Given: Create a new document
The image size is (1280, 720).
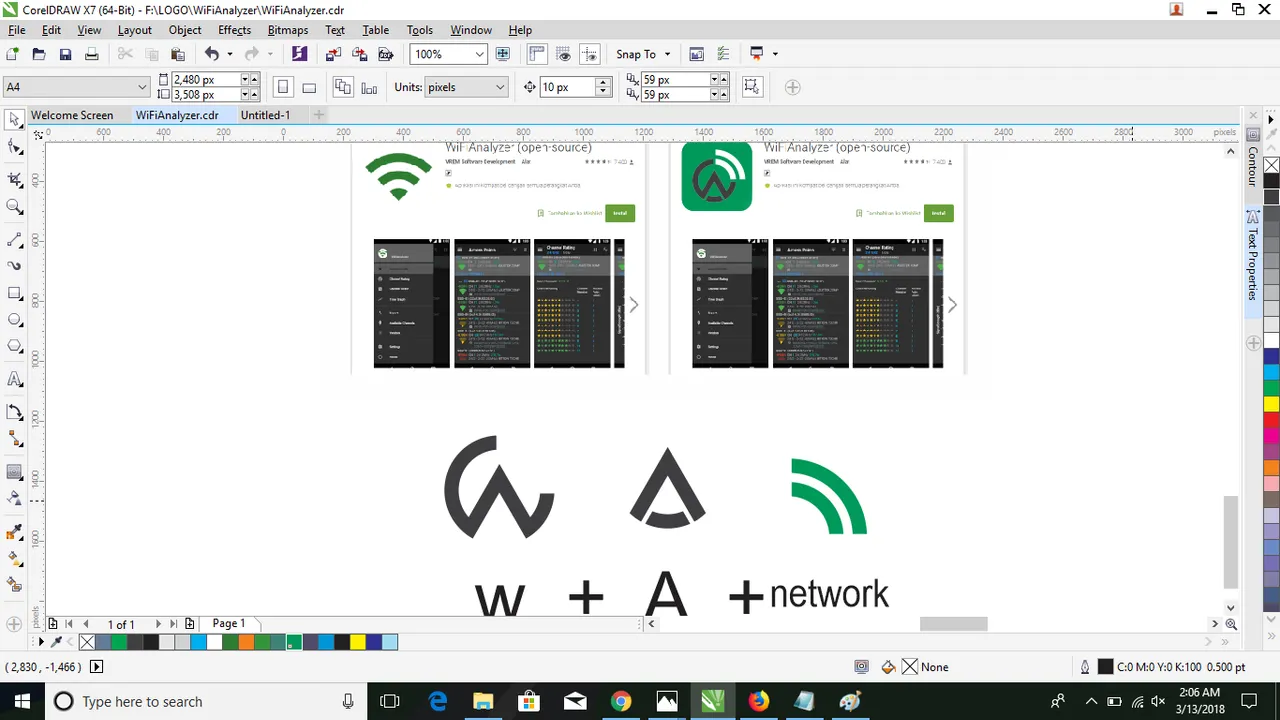Looking at the screenshot, I should pos(13,54).
